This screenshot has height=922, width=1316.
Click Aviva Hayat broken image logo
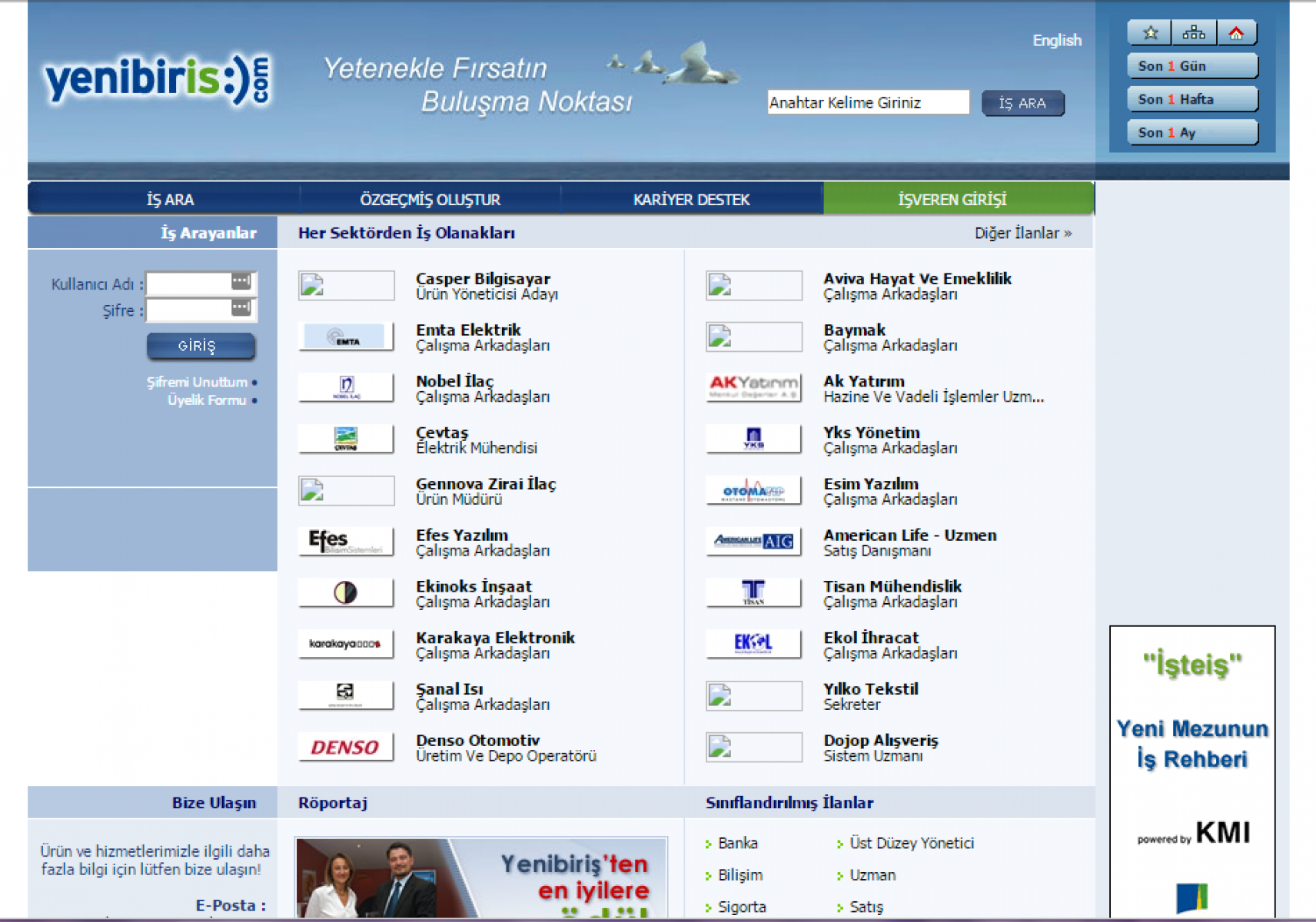[x=753, y=285]
